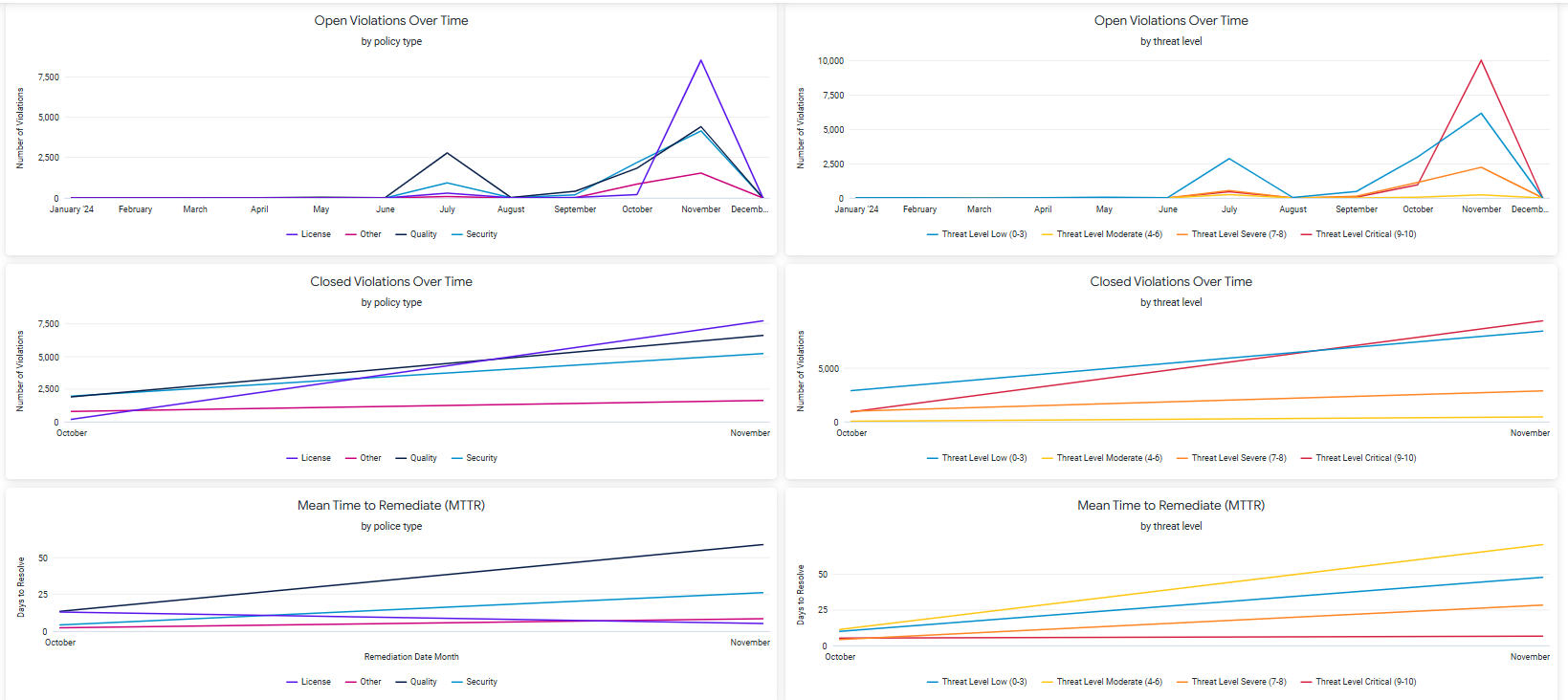Click 'January '24' on Open Violations policy type axis
1568x700 pixels.
72,209
